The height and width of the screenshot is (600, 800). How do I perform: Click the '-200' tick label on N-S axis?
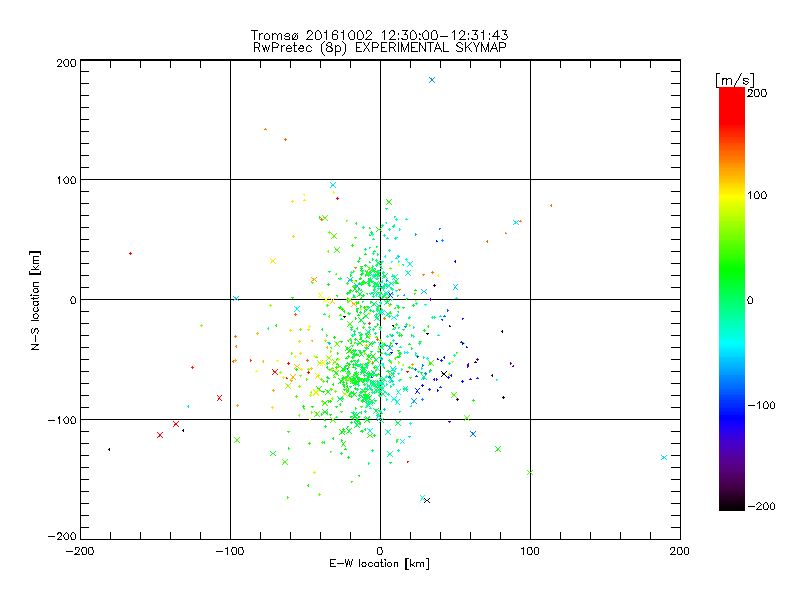click(x=62, y=536)
